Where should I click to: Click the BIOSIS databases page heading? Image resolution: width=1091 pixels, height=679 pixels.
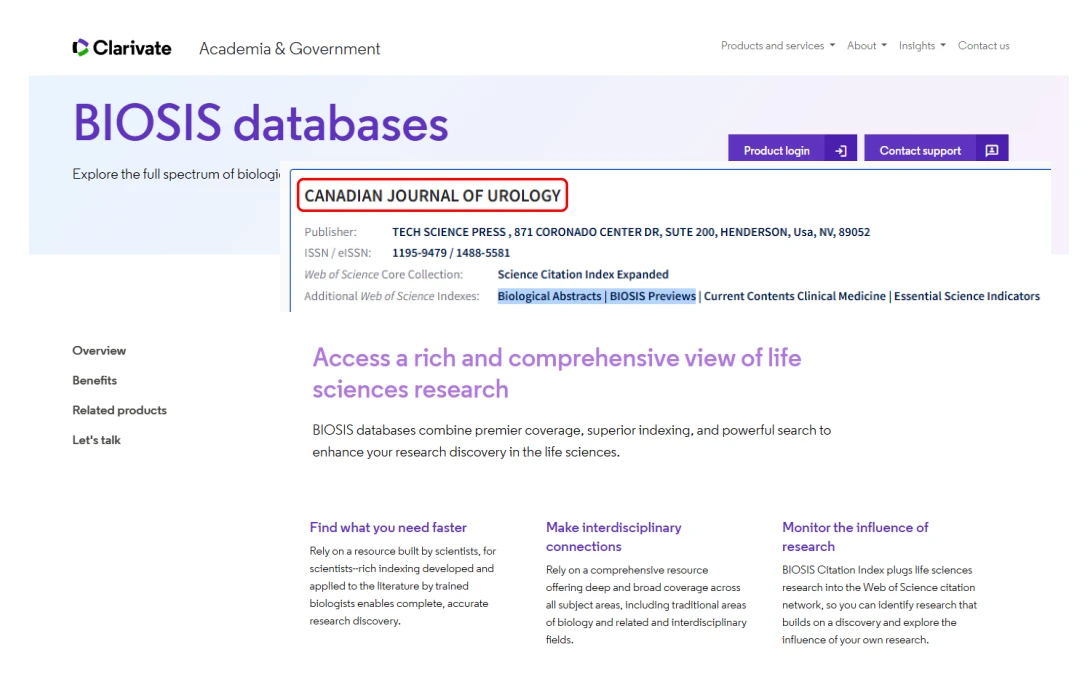click(x=261, y=123)
